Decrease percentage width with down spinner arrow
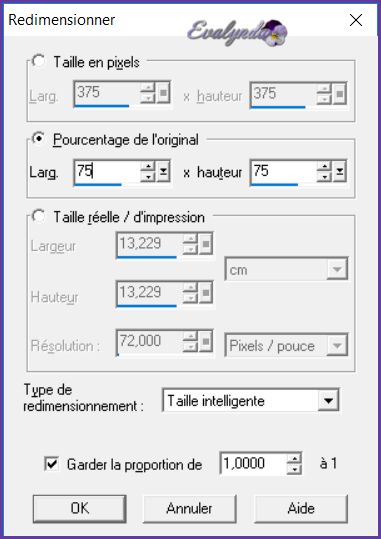Image resolution: width=381 pixels, height=539 pixels. coord(148,176)
